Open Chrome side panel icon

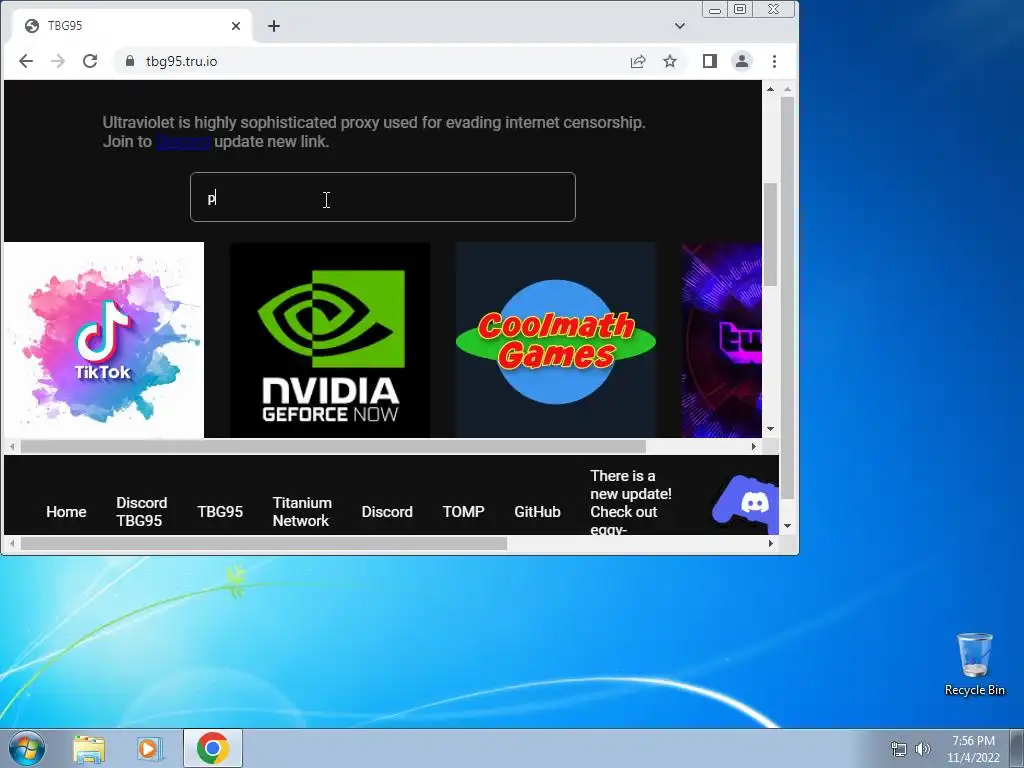click(x=710, y=61)
